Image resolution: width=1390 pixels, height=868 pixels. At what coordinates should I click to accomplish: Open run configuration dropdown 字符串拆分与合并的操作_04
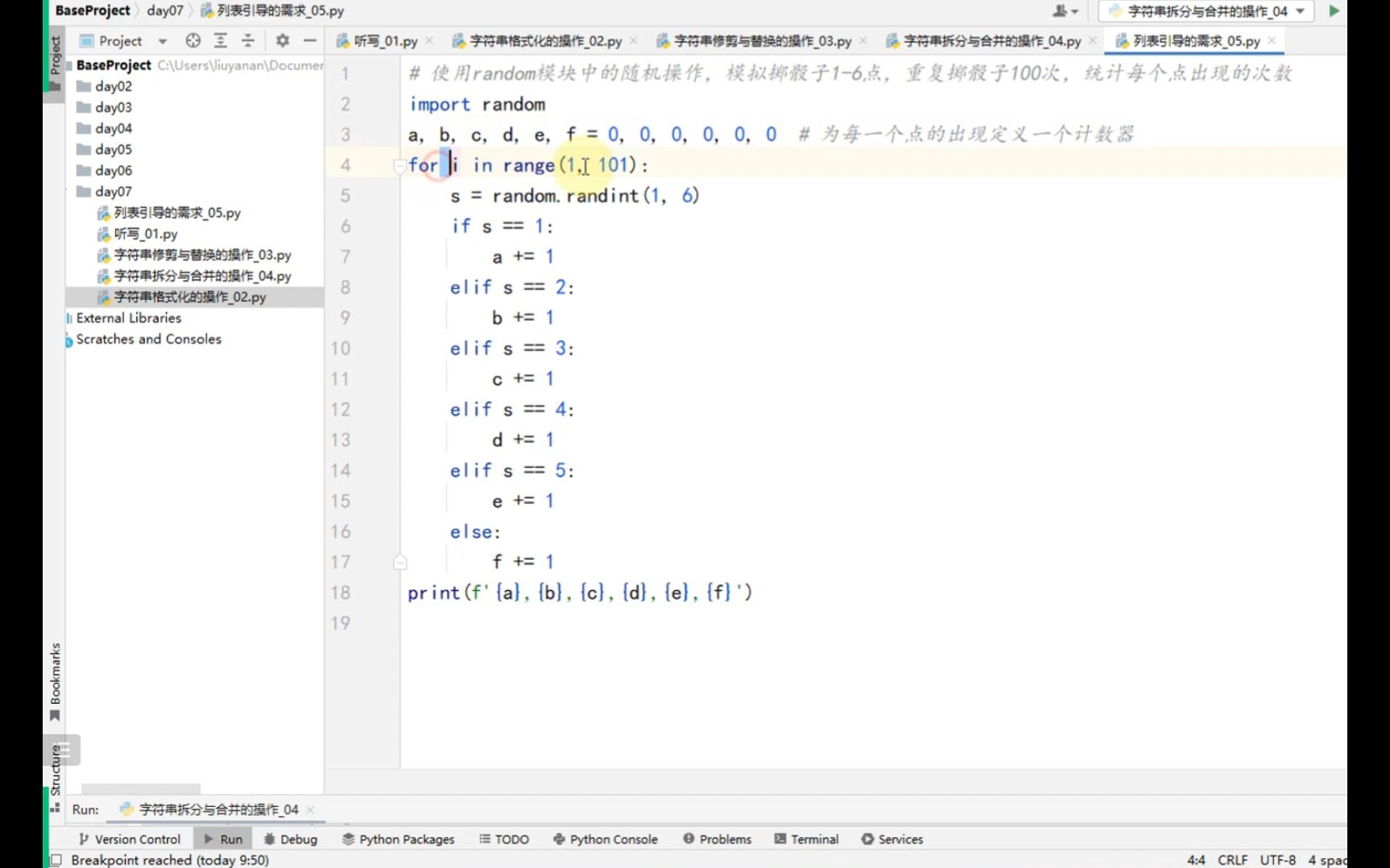(x=1207, y=11)
